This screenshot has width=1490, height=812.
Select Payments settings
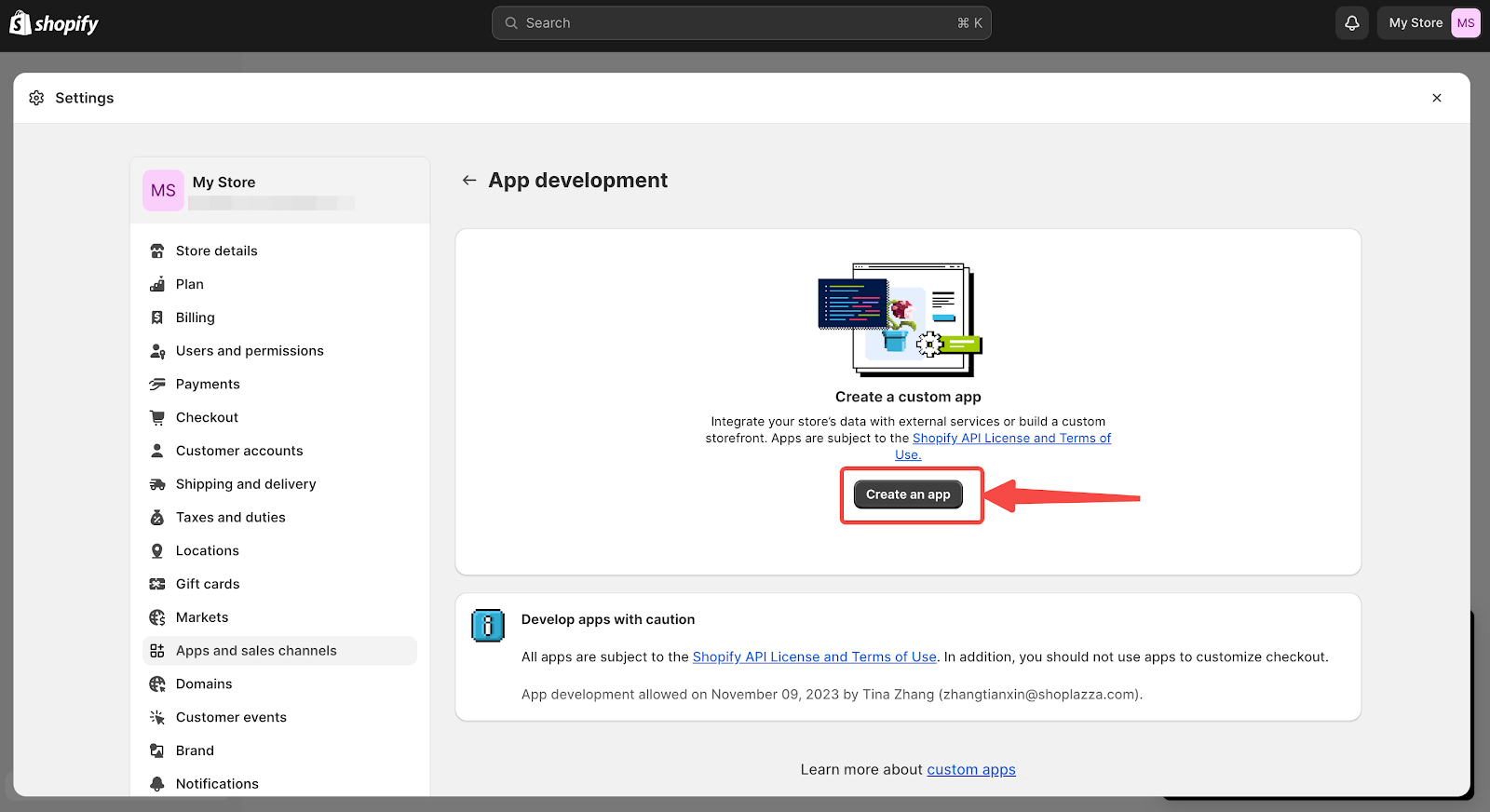pyautogui.click(x=279, y=384)
